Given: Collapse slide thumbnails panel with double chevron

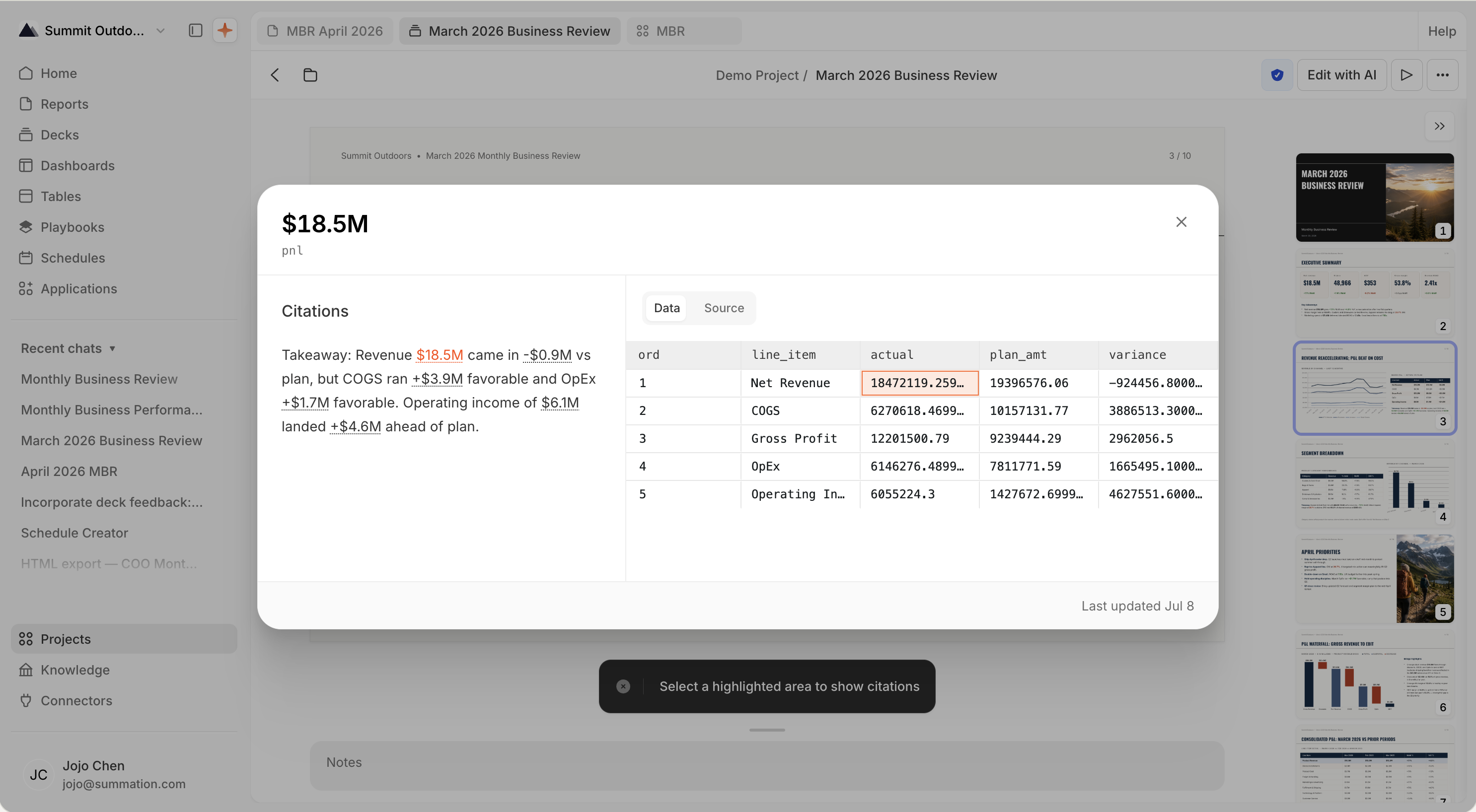Looking at the screenshot, I should point(1439,126).
